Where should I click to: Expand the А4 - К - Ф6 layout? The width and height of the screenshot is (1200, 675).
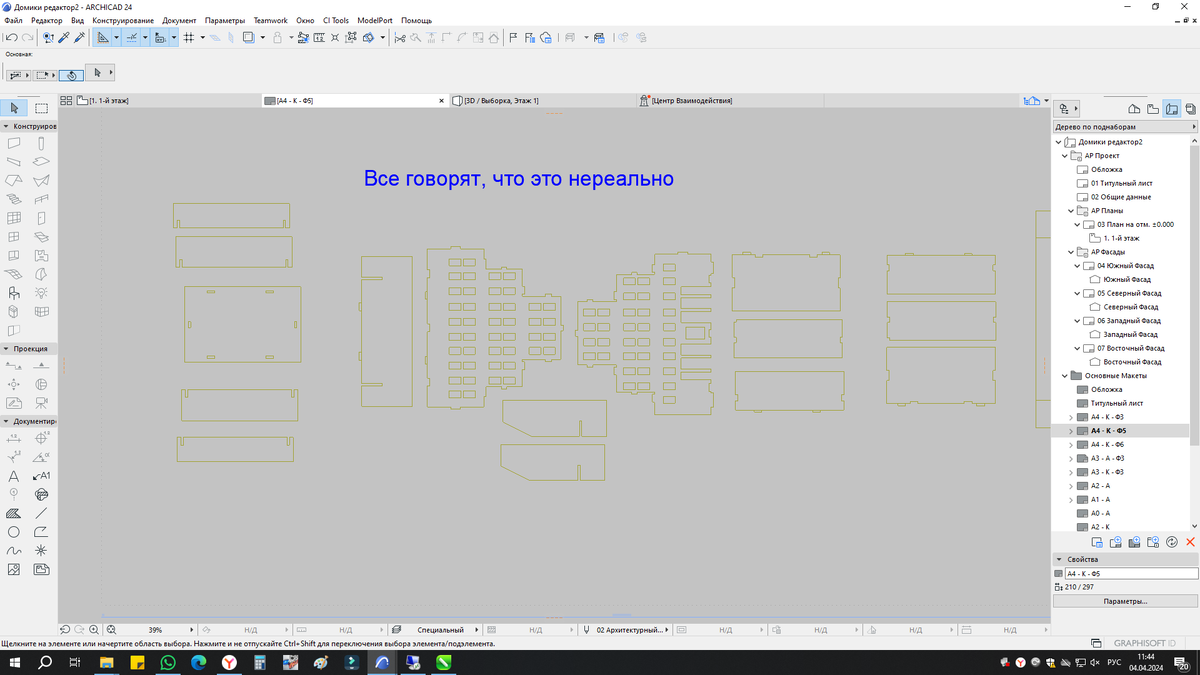point(1071,444)
